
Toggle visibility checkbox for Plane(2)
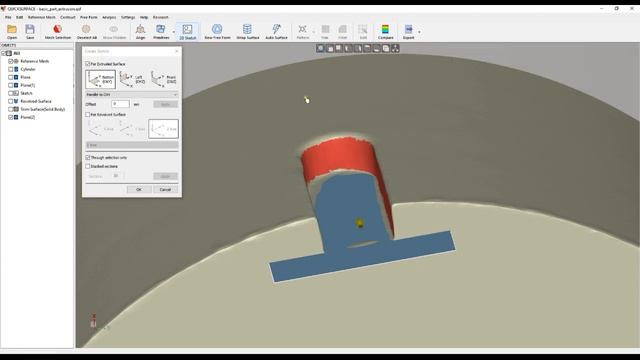(x=11, y=117)
